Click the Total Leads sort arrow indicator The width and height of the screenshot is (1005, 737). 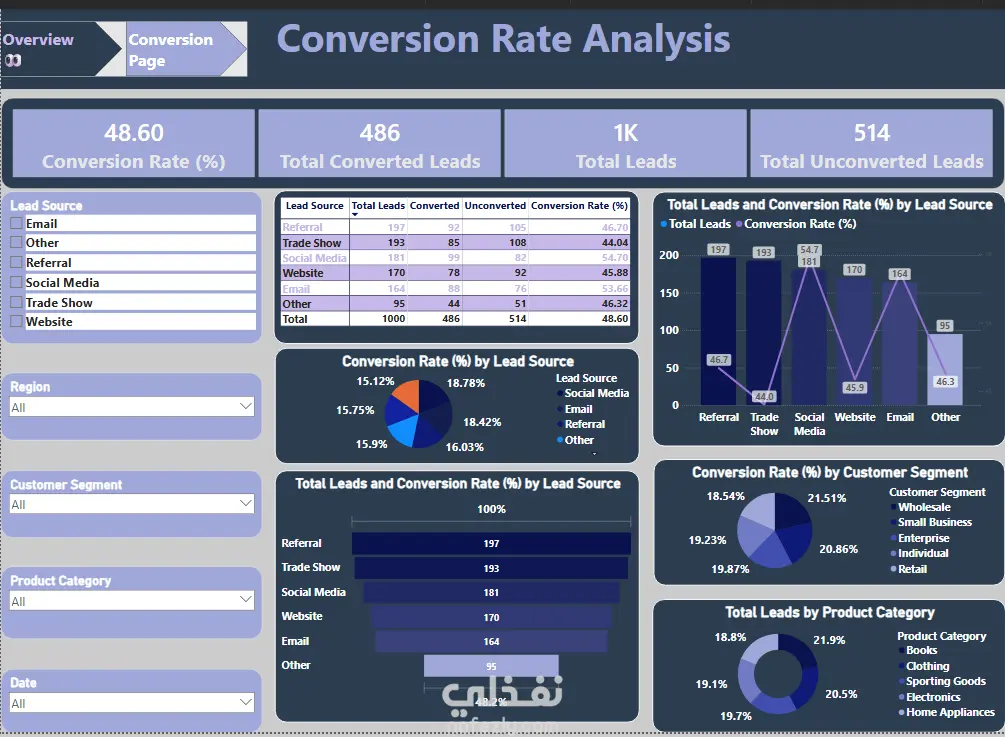point(355,215)
